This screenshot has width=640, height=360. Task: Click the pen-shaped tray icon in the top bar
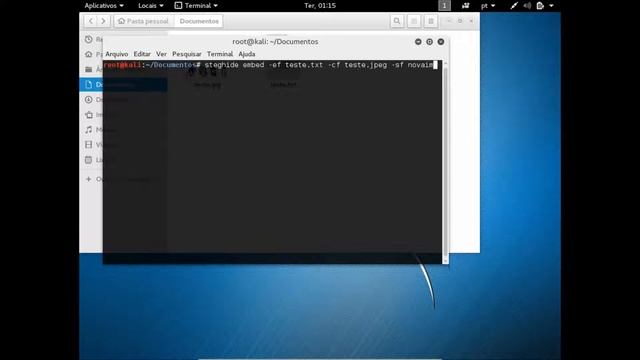pyautogui.click(x=514, y=6)
